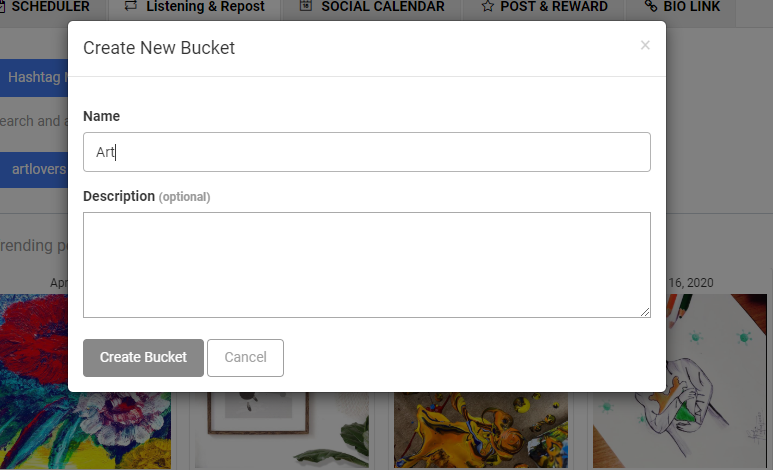The height and width of the screenshot is (470, 773).
Task: Open the yellow paint pour thumbnail
Action: click(x=481, y=430)
